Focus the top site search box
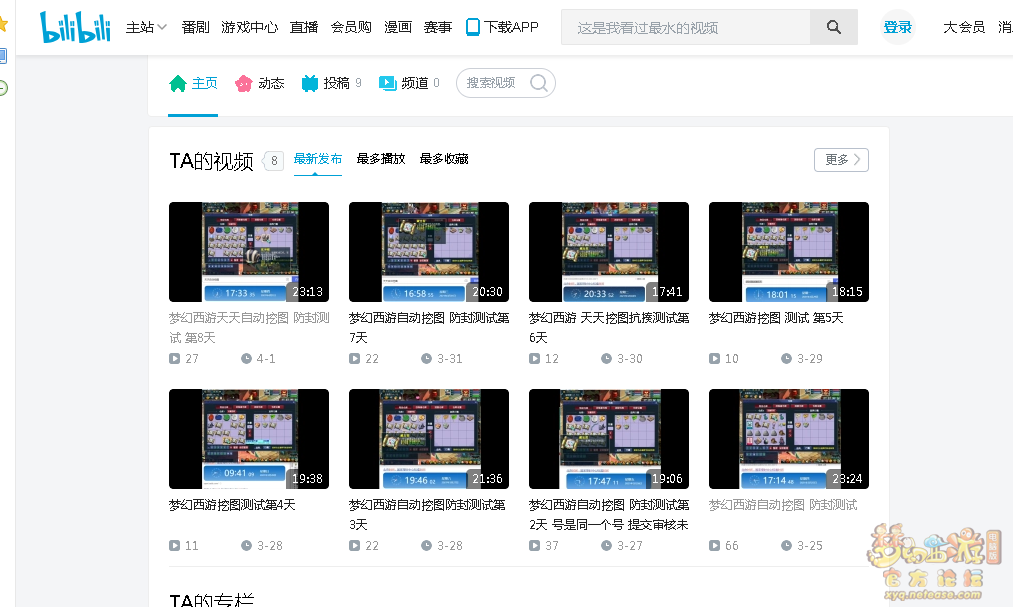The width and height of the screenshot is (1013, 607). click(685, 27)
